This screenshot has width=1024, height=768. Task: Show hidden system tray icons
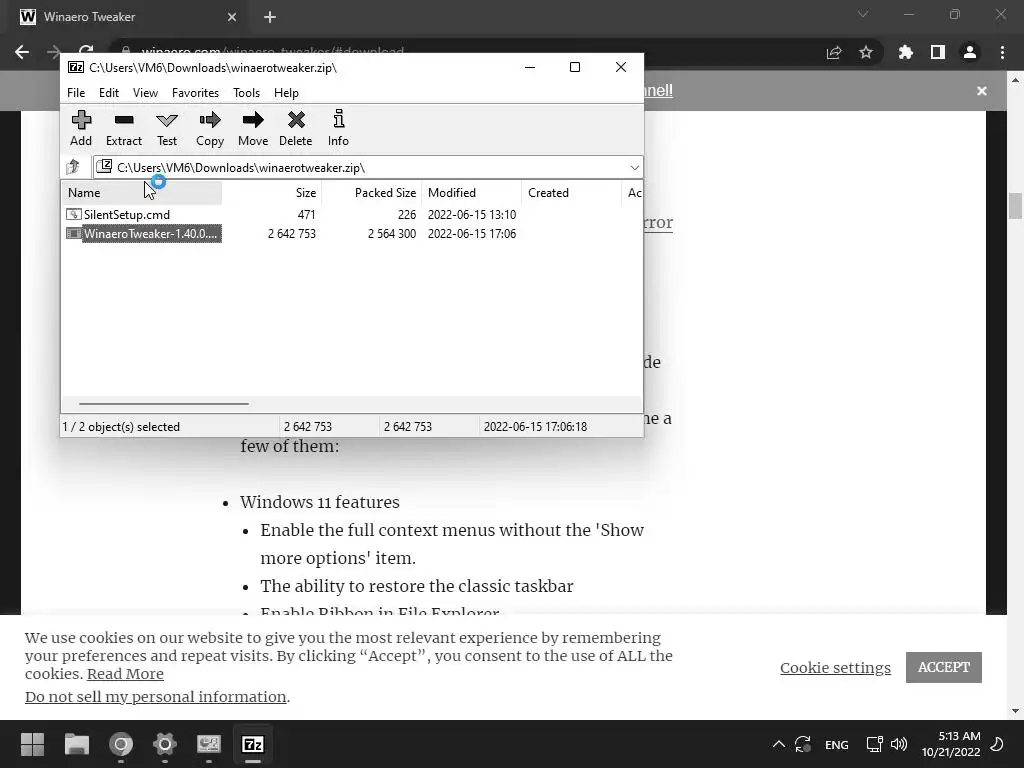click(778, 744)
